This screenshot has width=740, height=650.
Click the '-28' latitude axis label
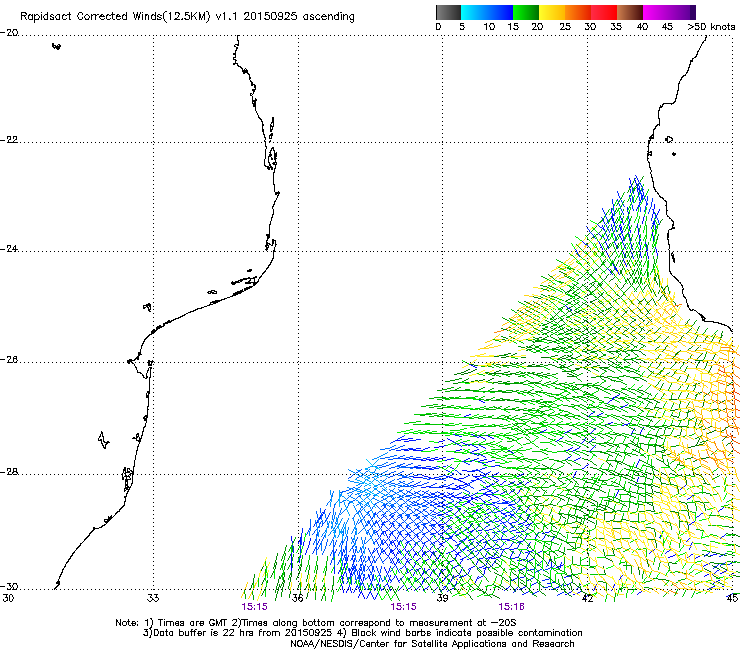(9, 472)
